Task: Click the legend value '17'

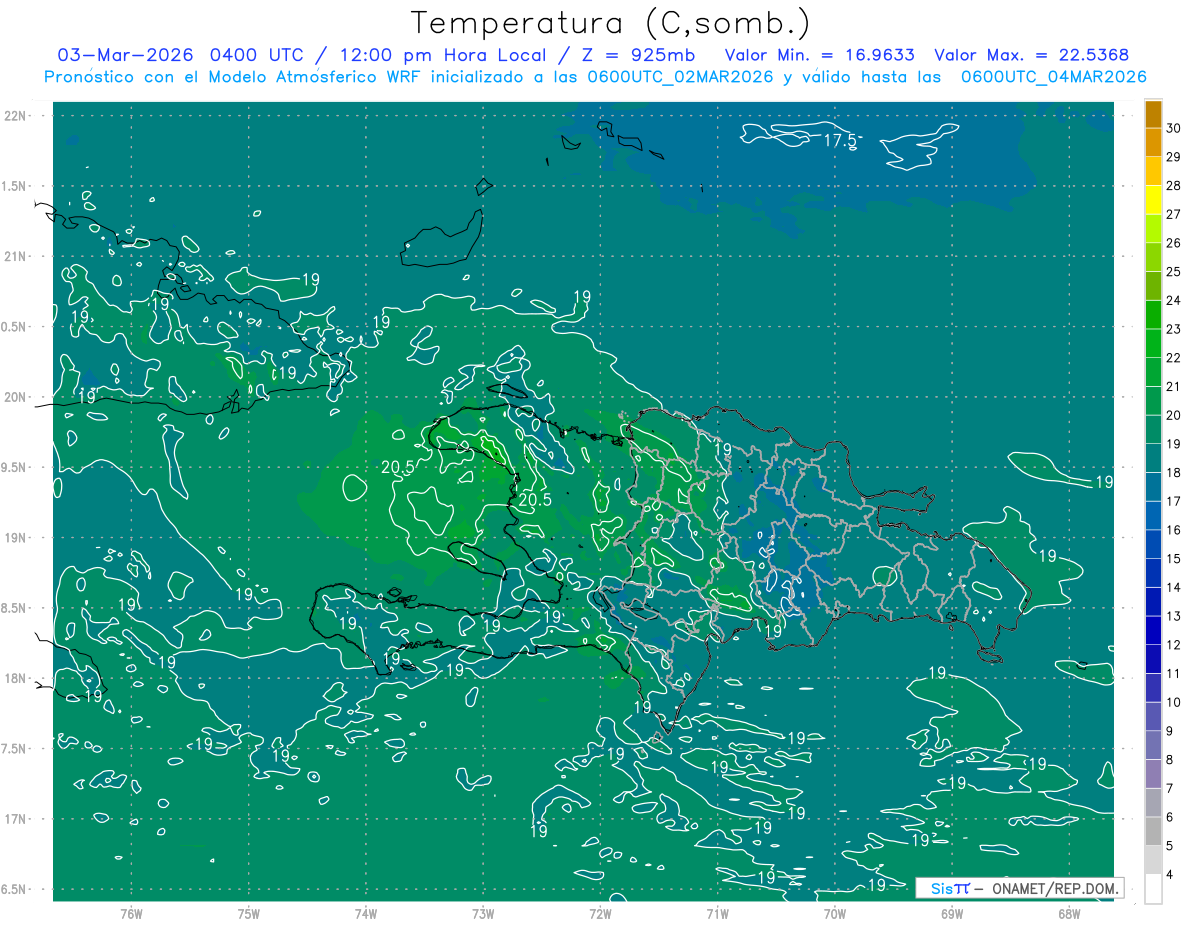Action: pos(1173,501)
